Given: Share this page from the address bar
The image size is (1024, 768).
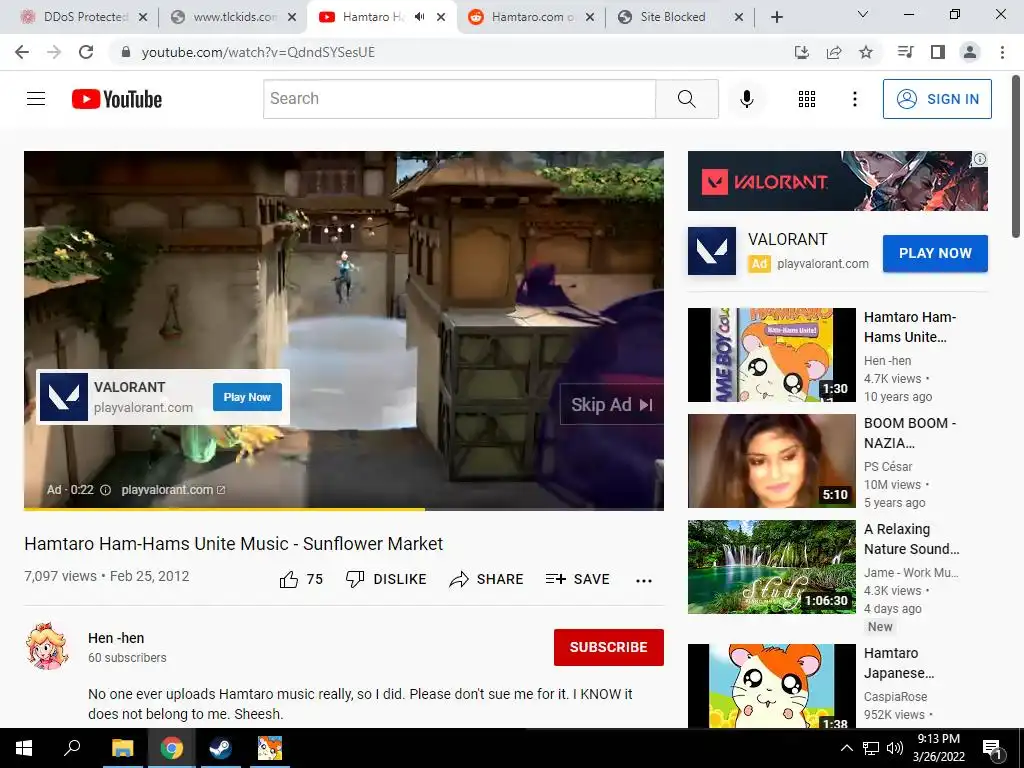Looking at the screenshot, I should pos(834,52).
